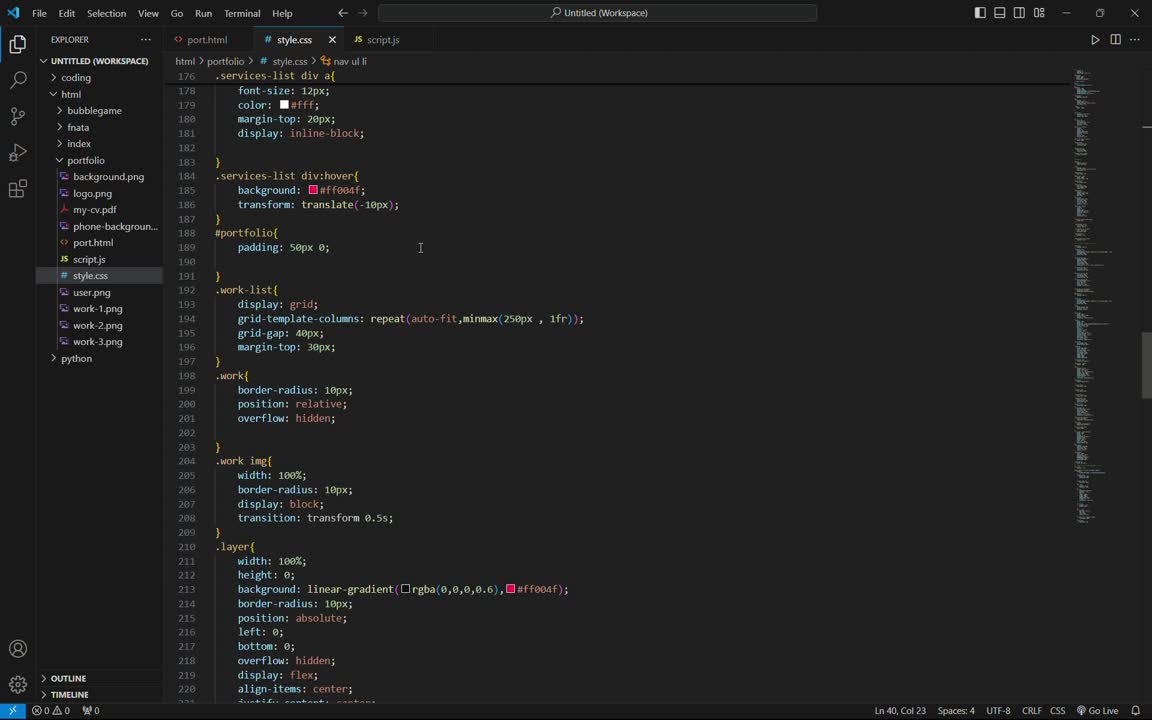Expand the coding folder
Image resolution: width=1152 pixels, height=720 pixels.
[x=76, y=77]
